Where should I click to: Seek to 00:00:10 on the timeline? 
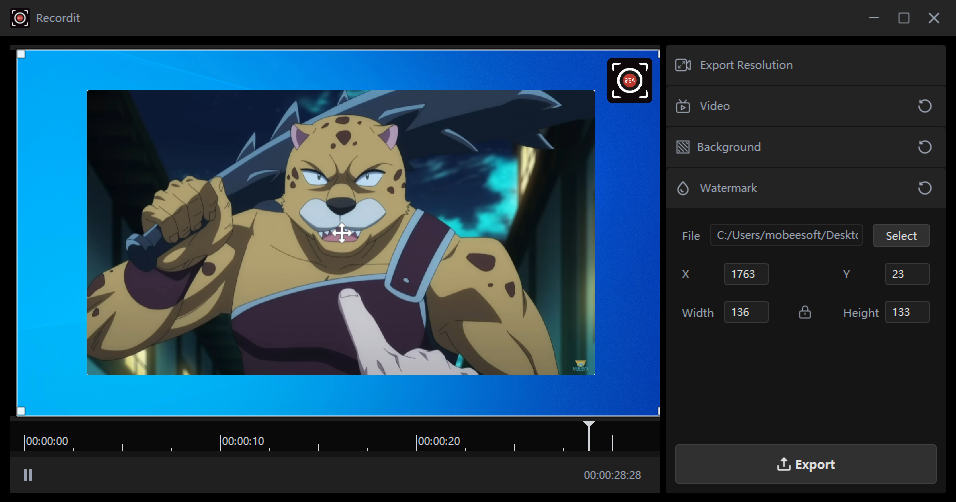pos(222,441)
